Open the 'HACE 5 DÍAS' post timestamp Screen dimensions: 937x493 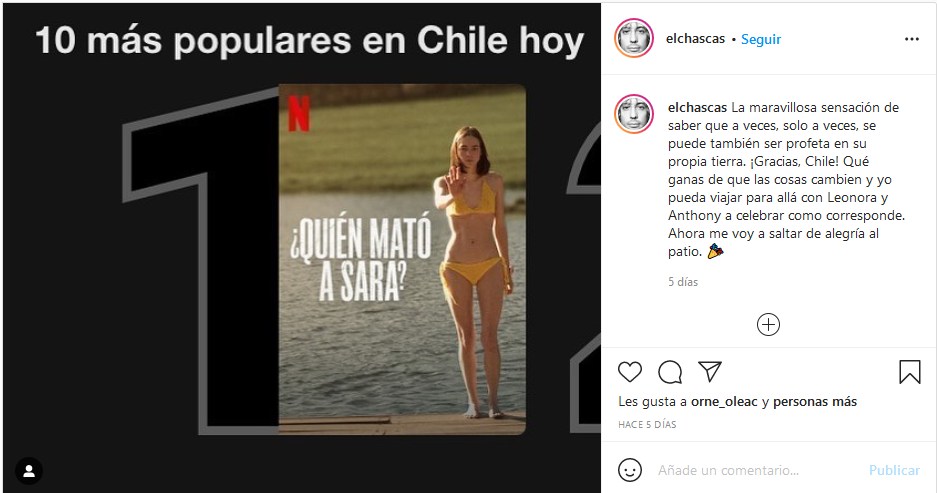pyautogui.click(x=647, y=424)
